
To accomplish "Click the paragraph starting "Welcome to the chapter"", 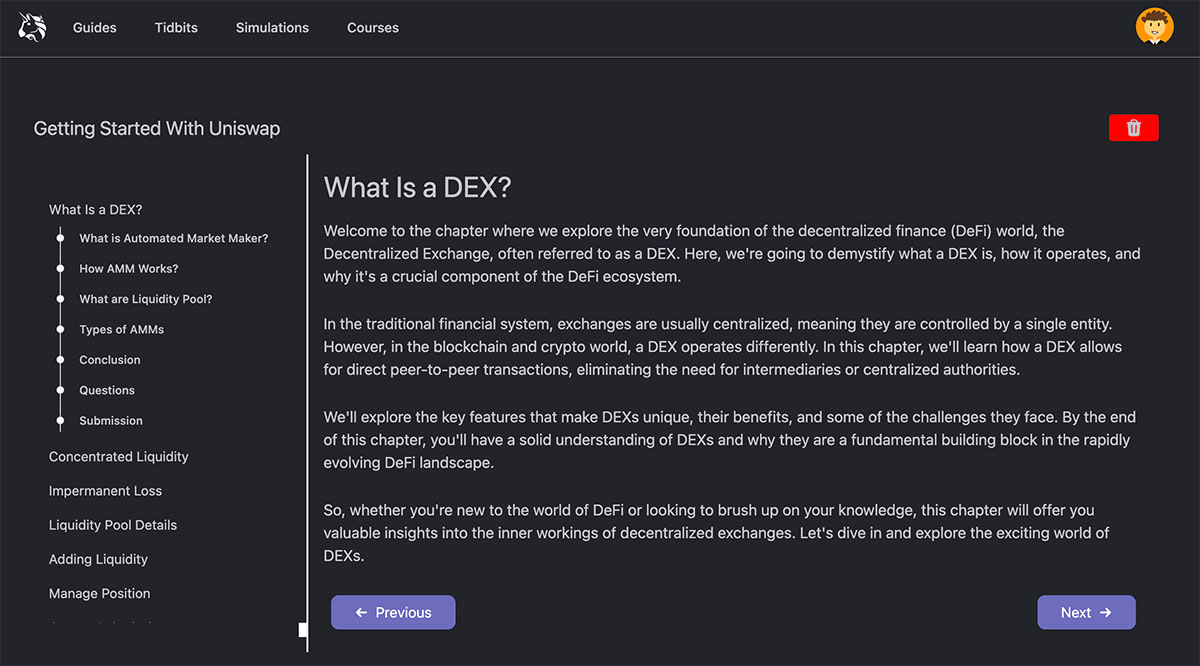I will 732,254.
